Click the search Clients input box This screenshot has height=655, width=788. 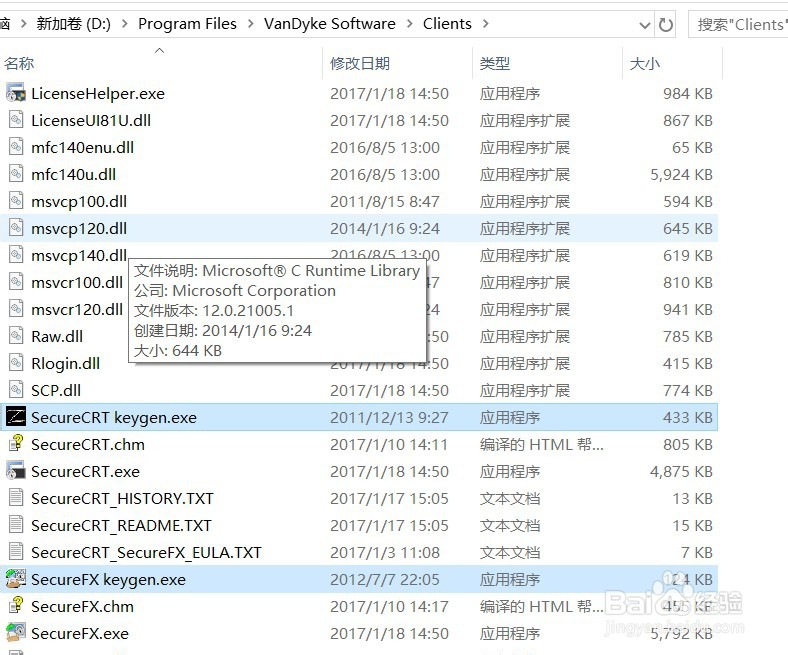pos(740,24)
